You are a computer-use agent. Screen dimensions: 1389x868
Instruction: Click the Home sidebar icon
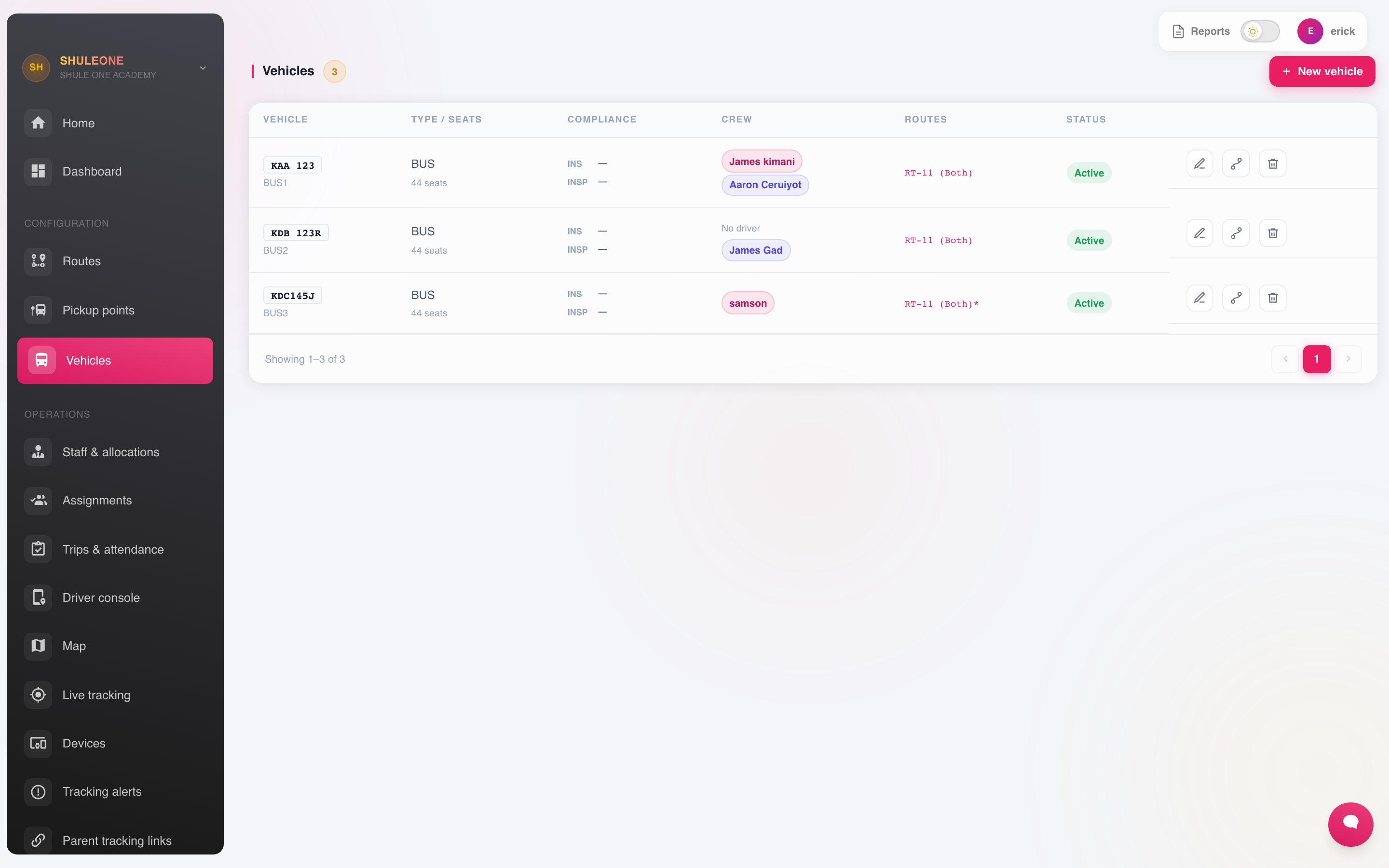pyautogui.click(x=38, y=123)
